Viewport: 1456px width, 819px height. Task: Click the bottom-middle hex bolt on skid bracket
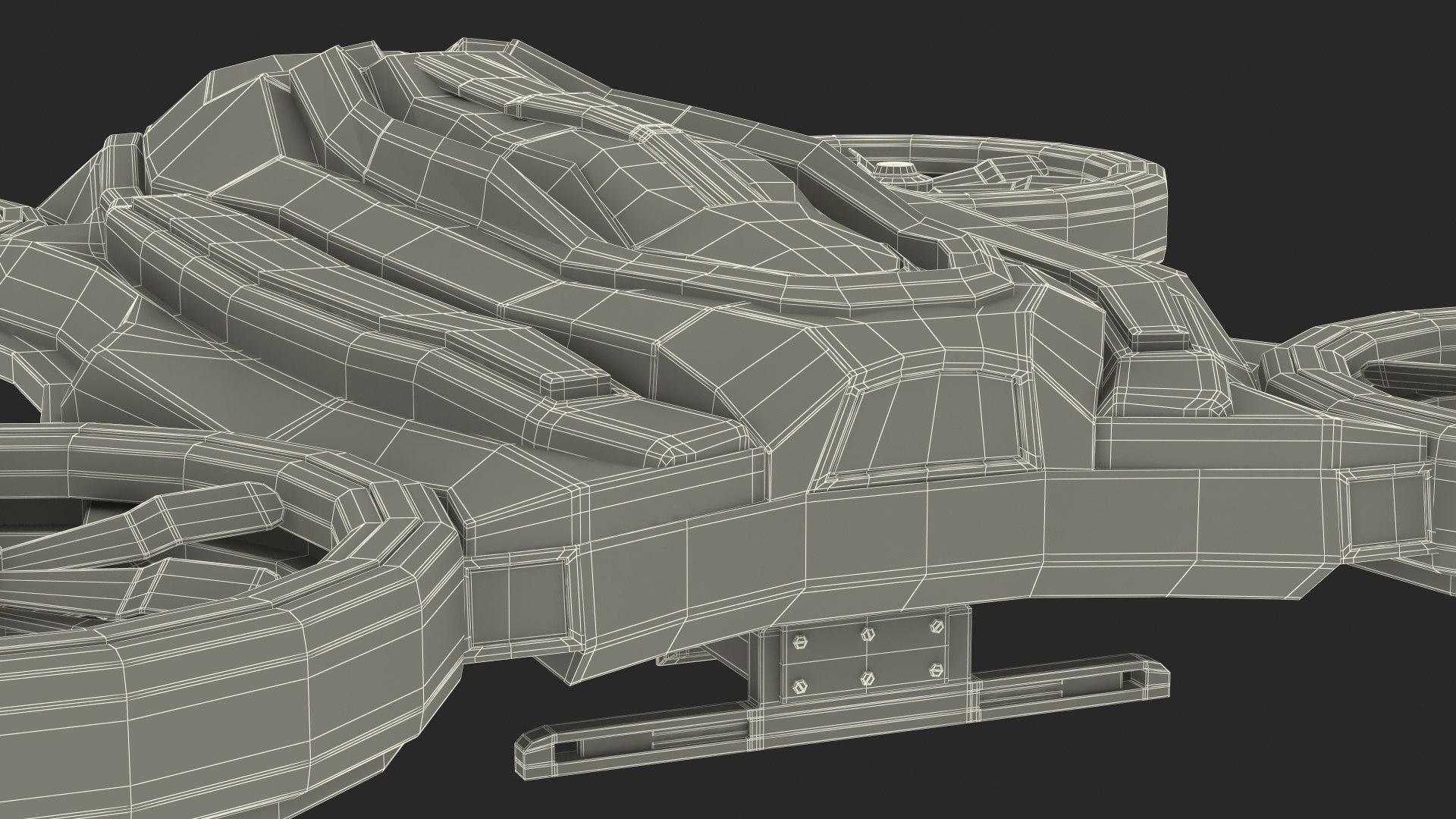click(x=868, y=679)
